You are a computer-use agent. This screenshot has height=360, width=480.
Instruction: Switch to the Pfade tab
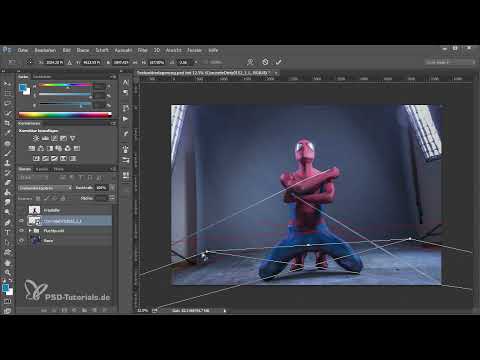(59, 169)
